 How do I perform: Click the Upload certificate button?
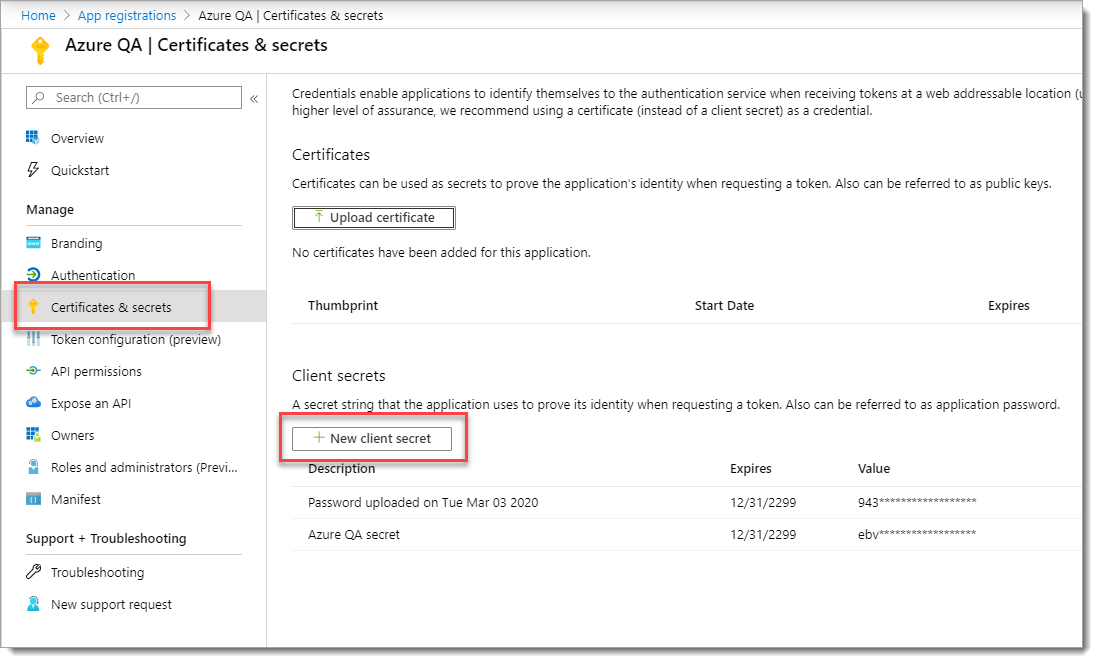(x=373, y=217)
